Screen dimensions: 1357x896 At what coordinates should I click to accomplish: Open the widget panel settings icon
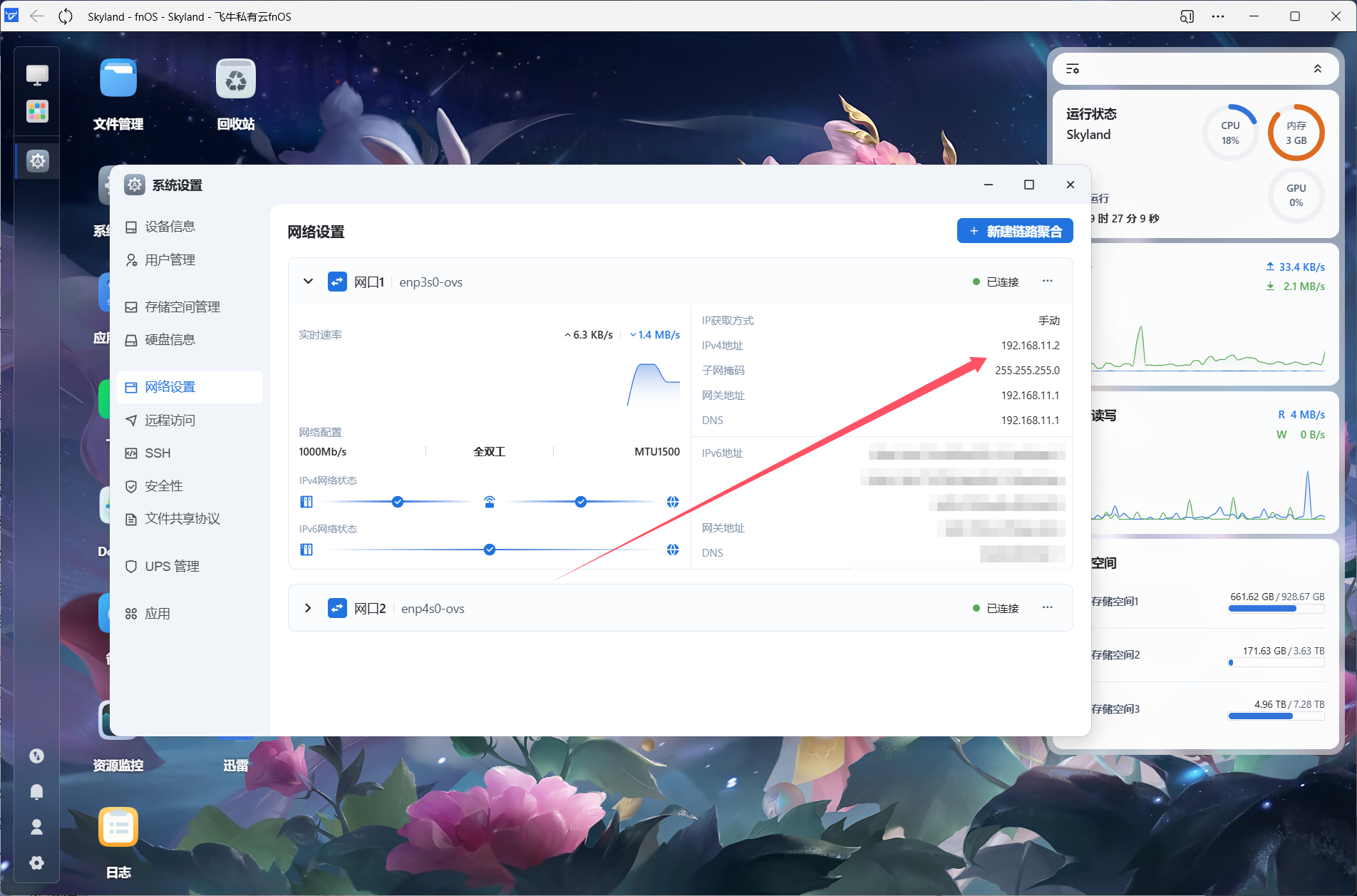(x=1073, y=69)
